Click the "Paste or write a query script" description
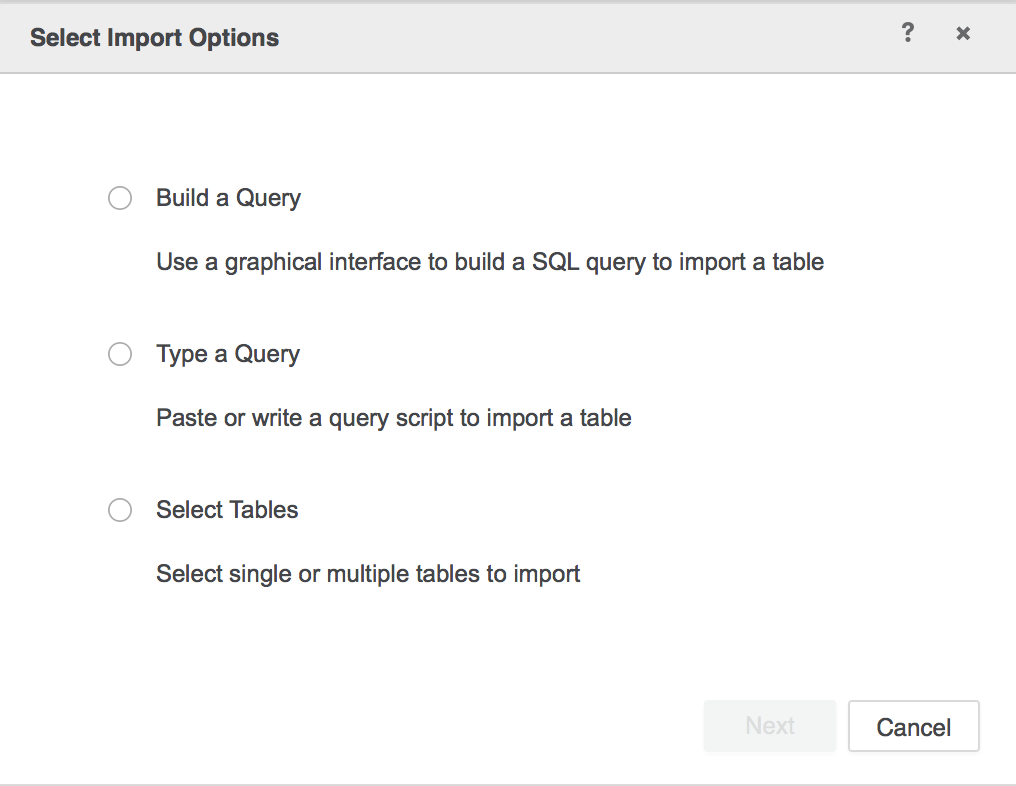Image resolution: width=1016 pixels, height=786 pixels. click(394, 417)
